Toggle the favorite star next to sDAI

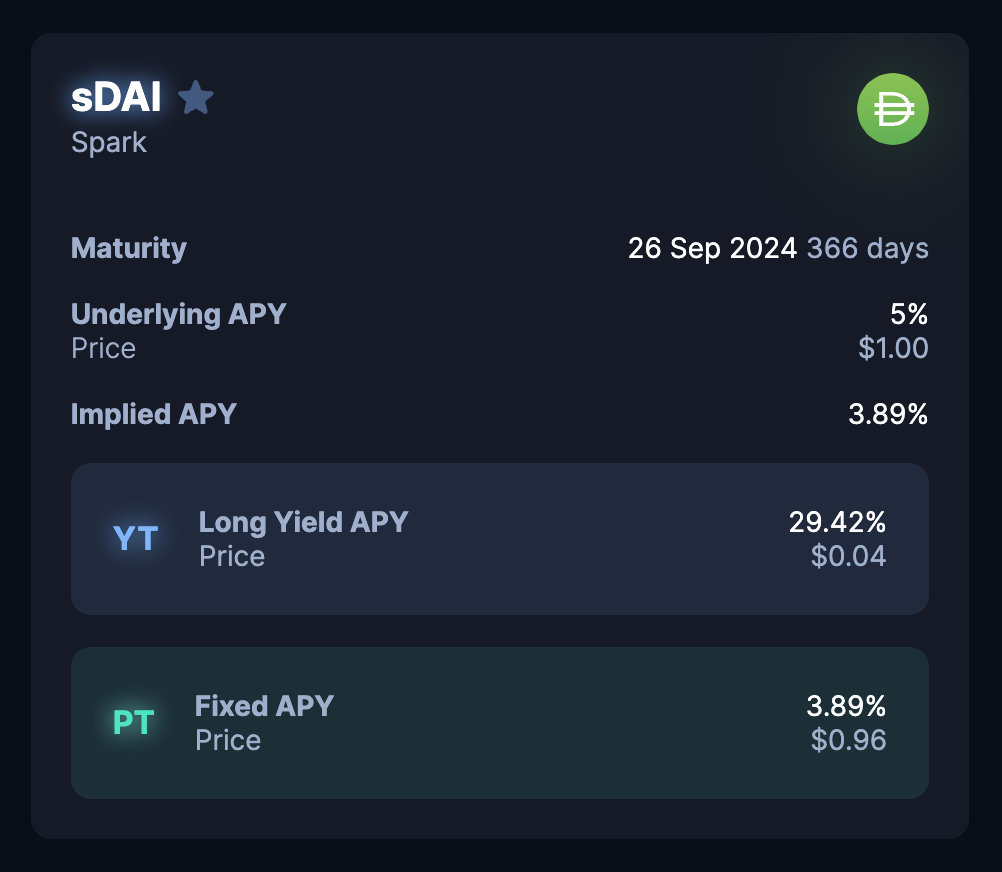pos(195,98)
